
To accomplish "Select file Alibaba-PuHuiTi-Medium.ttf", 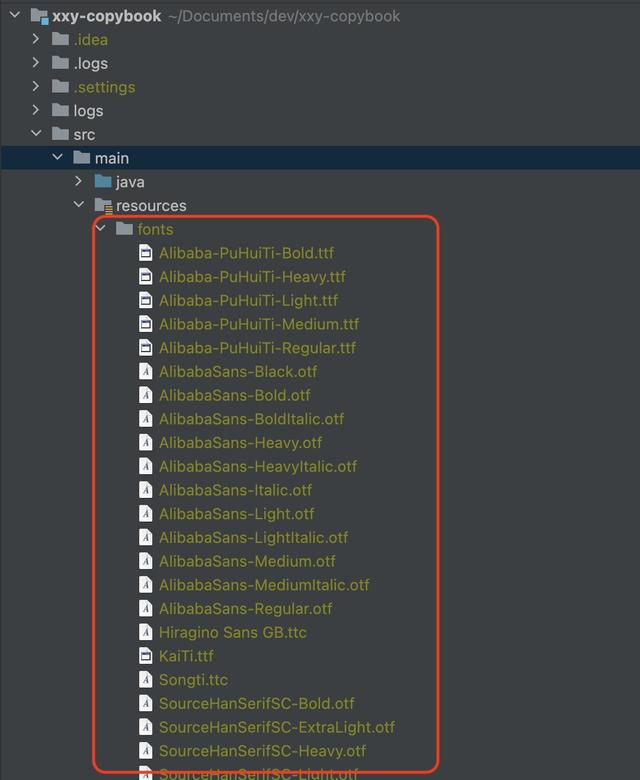I will click(x=259, y=324).
